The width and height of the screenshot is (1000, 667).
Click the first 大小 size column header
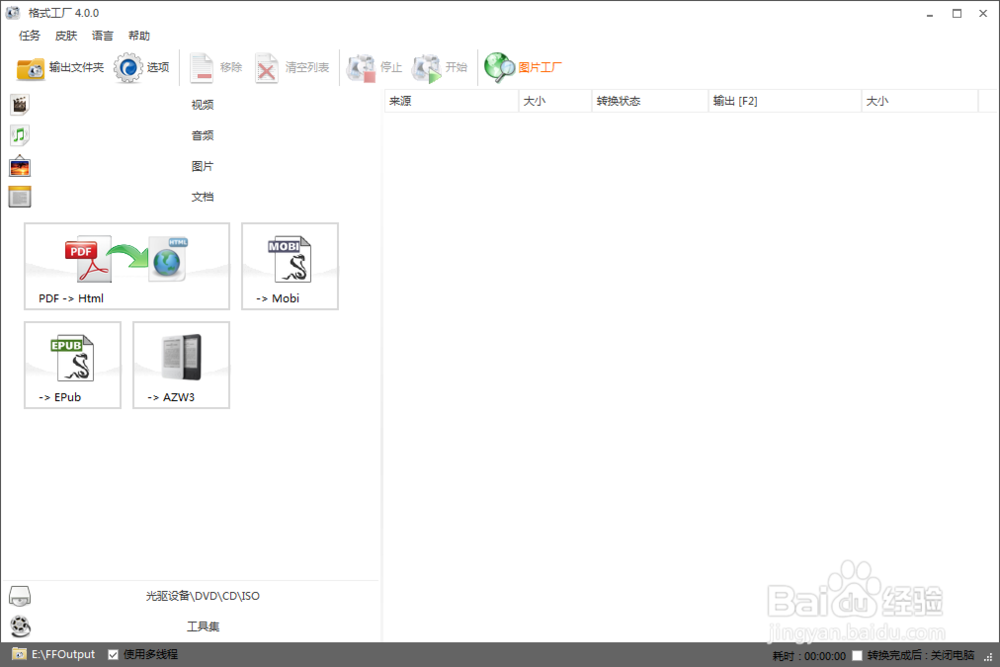click(555, 101)
